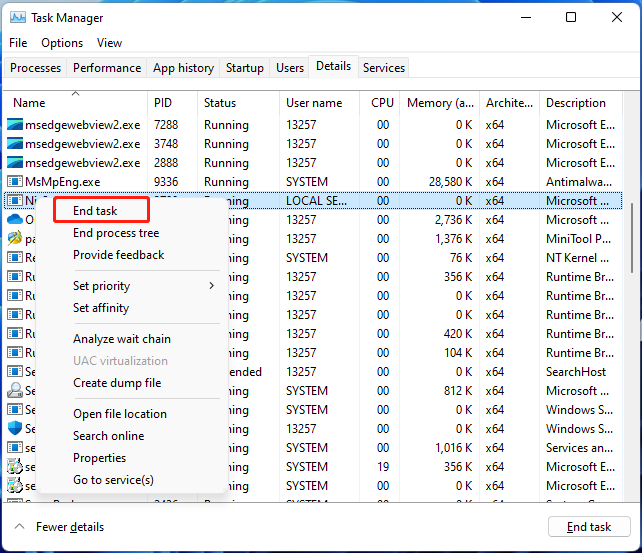Viewport: 642px width, 553px height.
Task: Click icon of highlighted LOCAL SE... process row
Action: click(x=15, y=200)
